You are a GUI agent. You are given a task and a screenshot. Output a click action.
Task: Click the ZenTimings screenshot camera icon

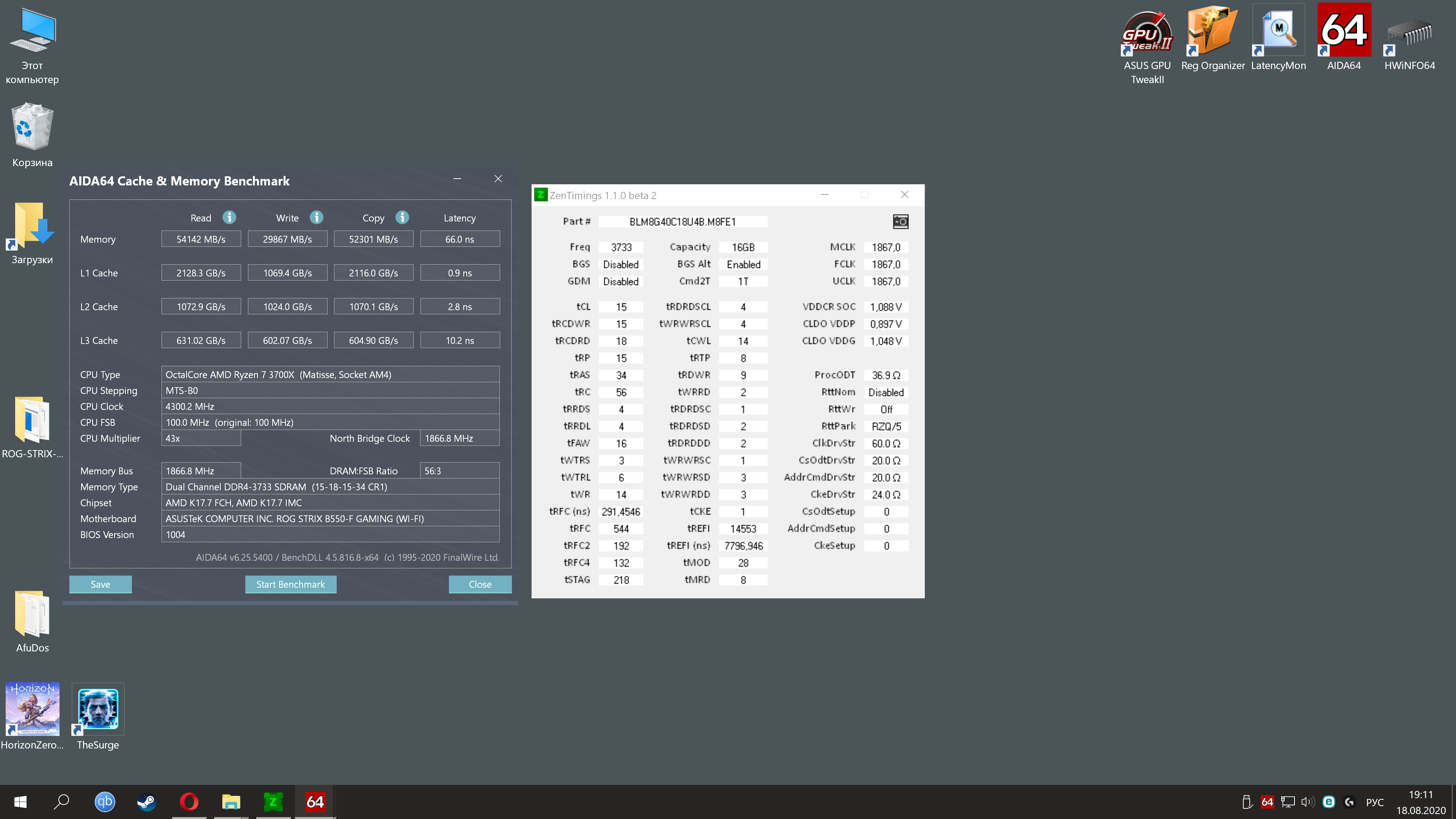(901, 221)
